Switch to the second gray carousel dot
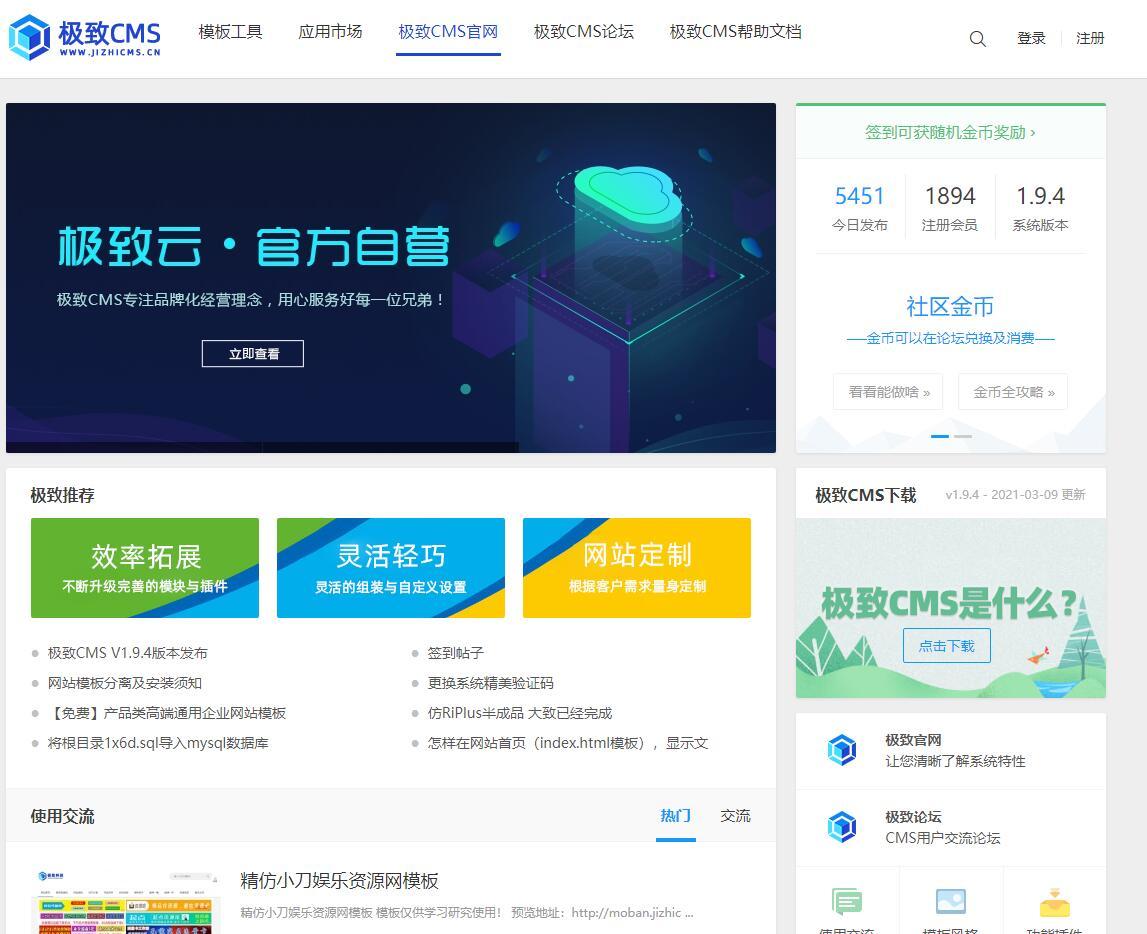Image resolution: width=1147 pixels, height=934 pixels. coord(962,436)
